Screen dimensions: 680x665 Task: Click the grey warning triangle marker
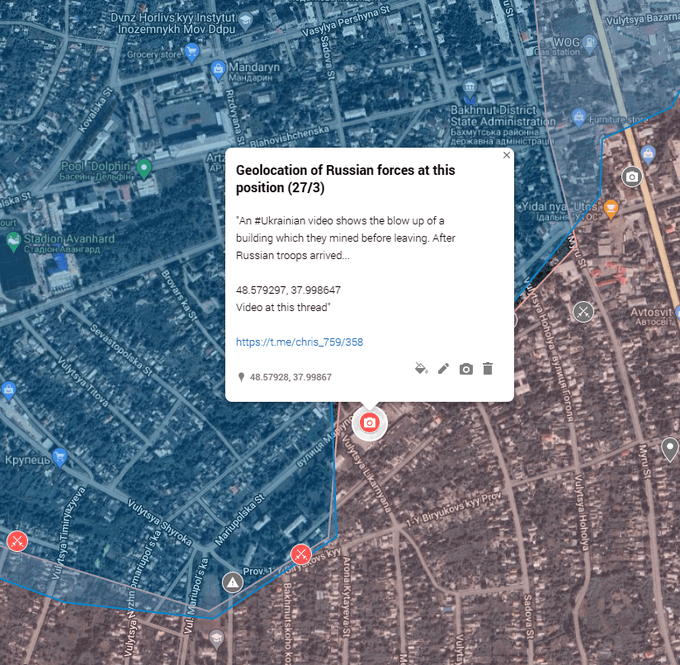tap(233, 582)
